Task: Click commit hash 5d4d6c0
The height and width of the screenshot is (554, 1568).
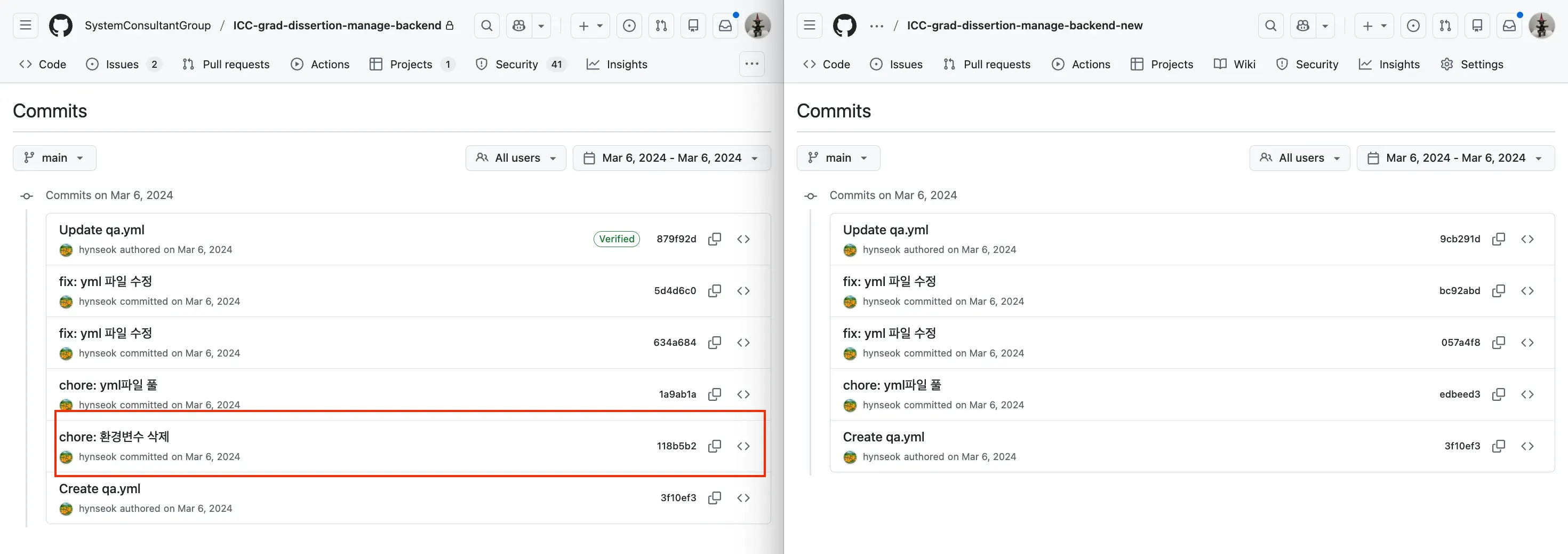Action: (x=675, y=291)
